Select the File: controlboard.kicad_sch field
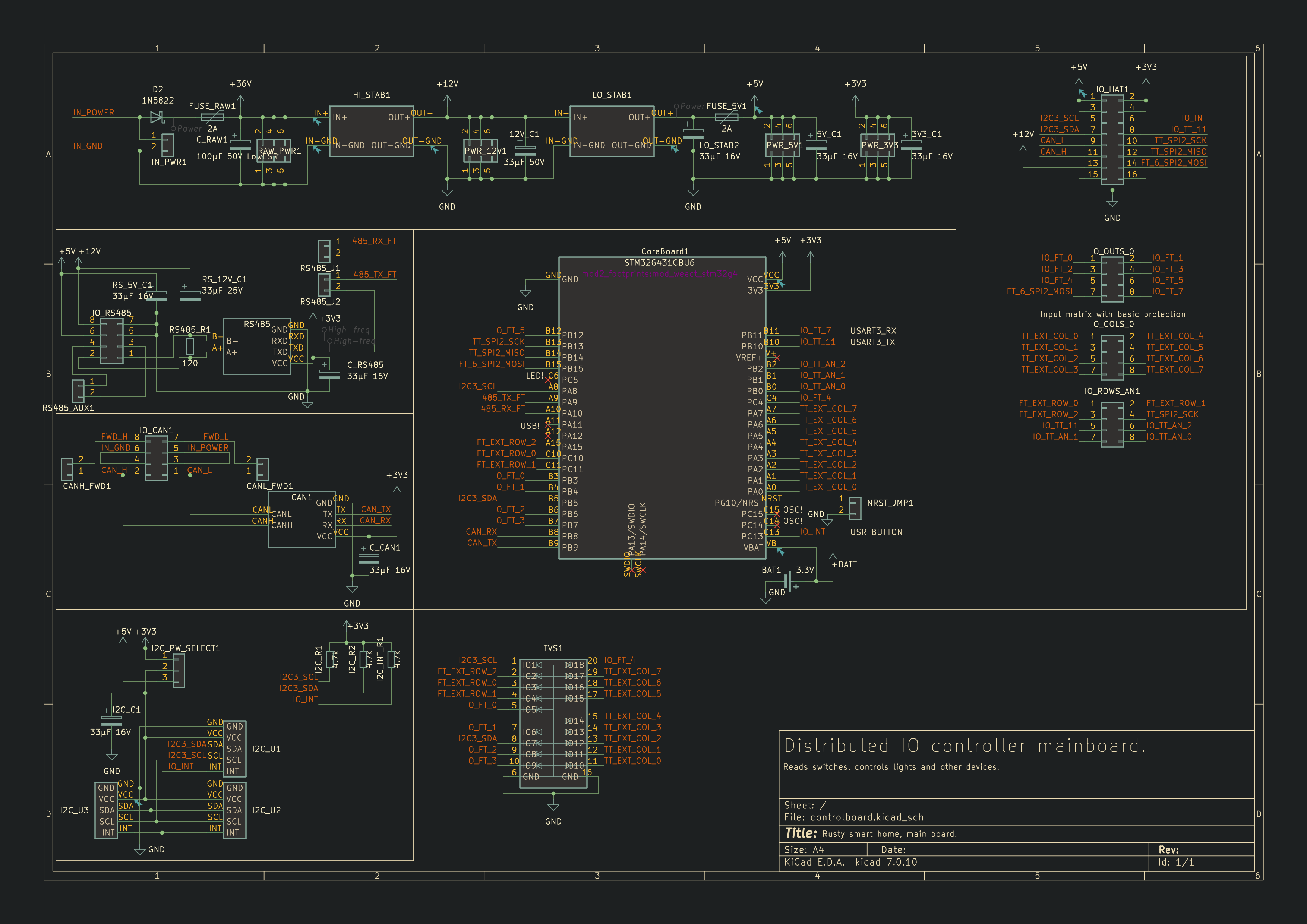 853,817
